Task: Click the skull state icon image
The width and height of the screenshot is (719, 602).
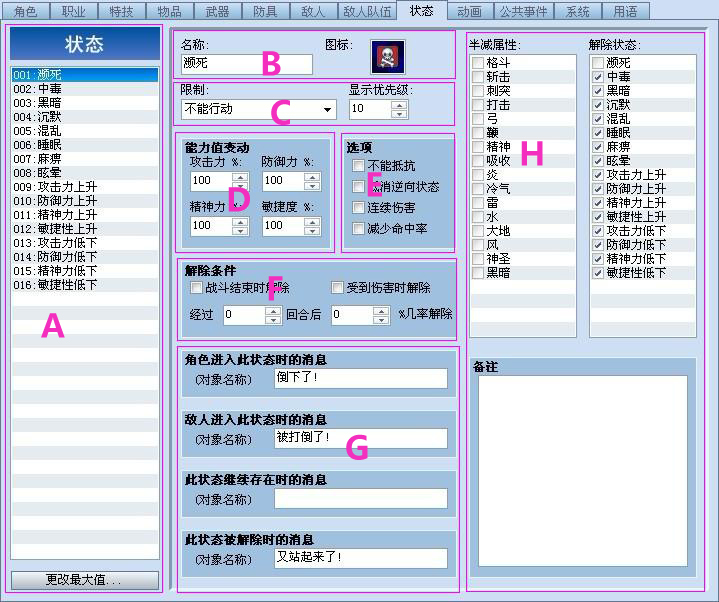Action: 387,57
